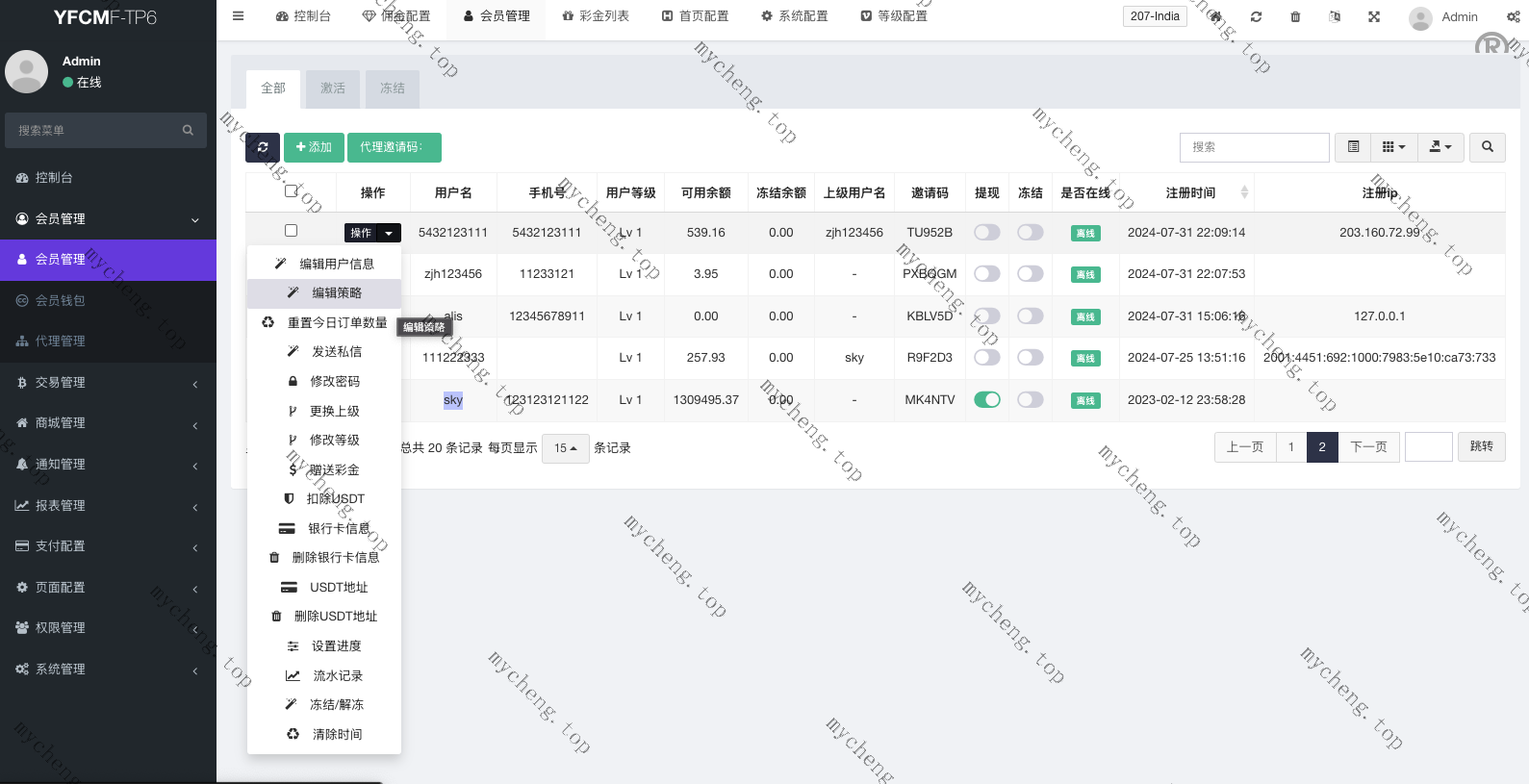Switch table view with list toggle icon
The width and height of the screenshot is (1529, 784).
click(x=1353, y=147)
